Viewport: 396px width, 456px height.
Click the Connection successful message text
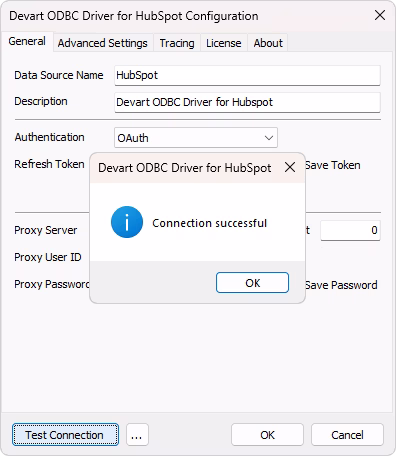pos(210,223)
